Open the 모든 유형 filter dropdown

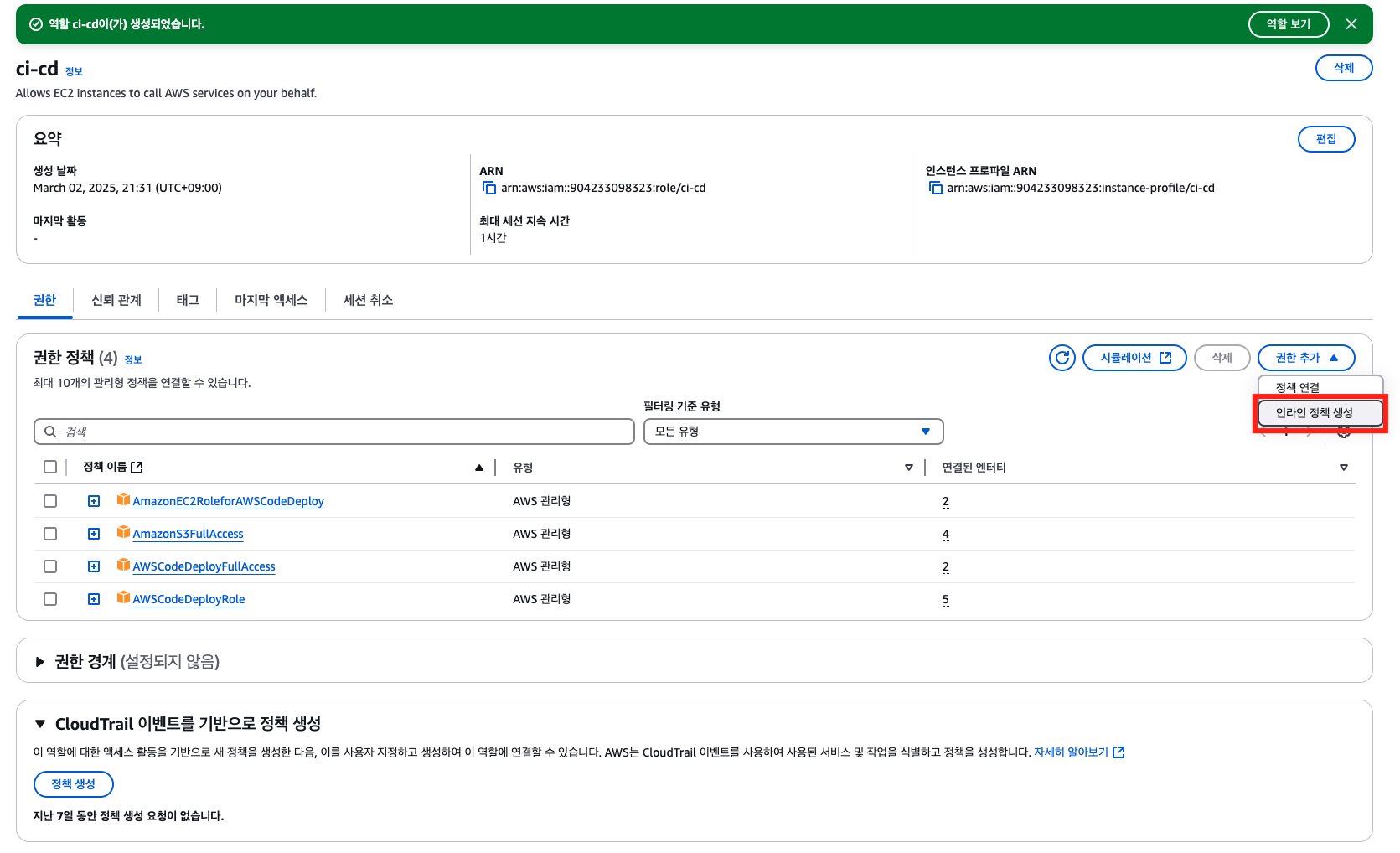coord(793,432)
